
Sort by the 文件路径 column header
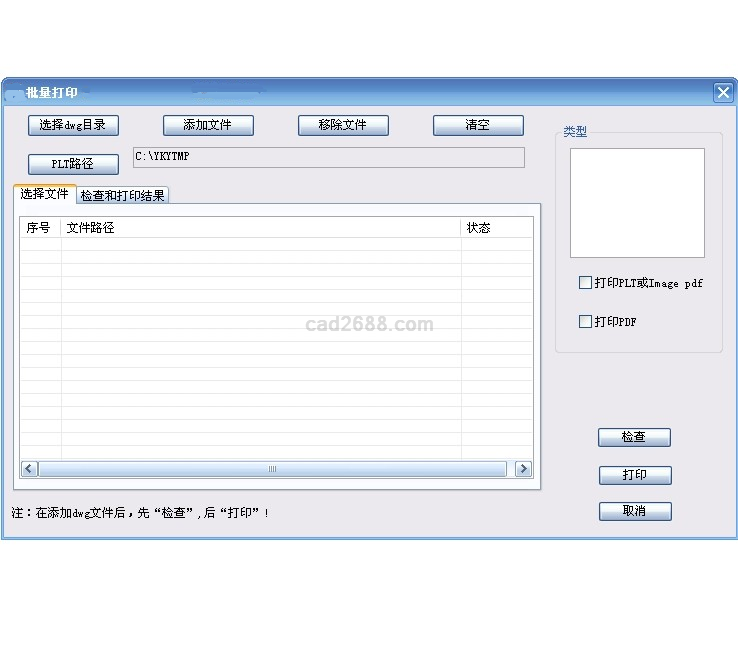(x=260, y=228)
